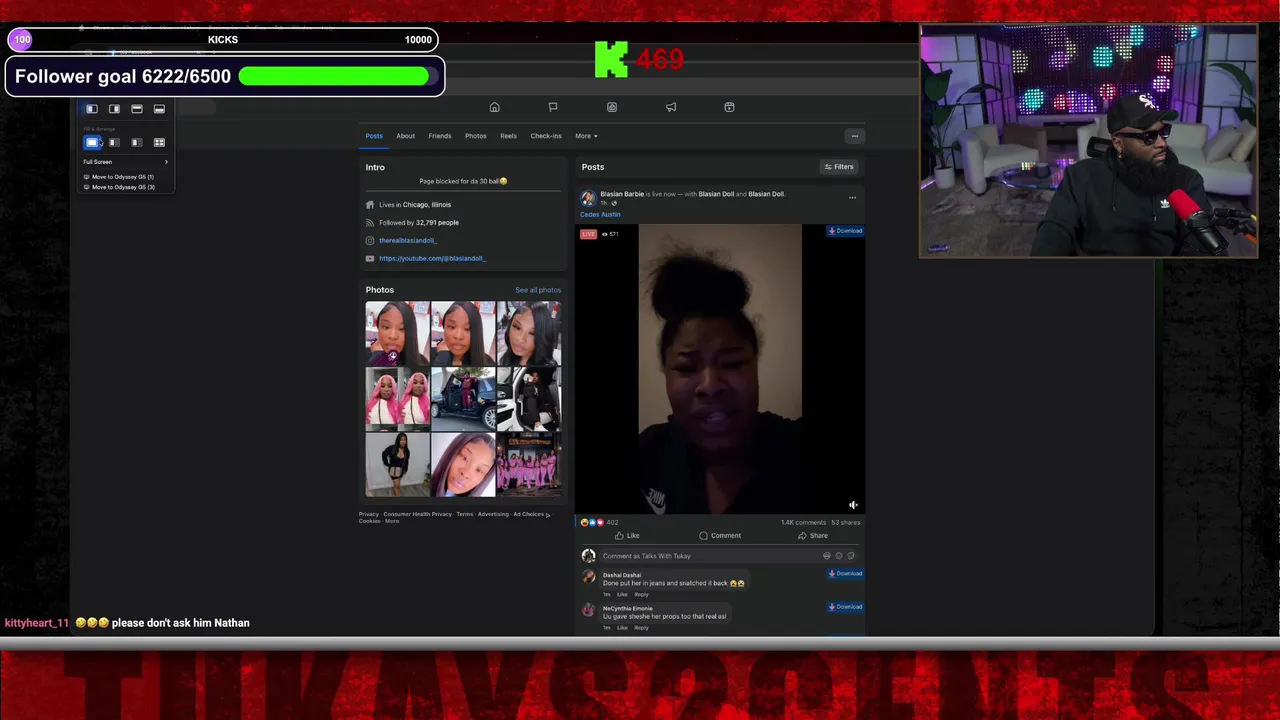Viewport: 1280px width, 720px height.
Task: Choose Move to Odyssey G5 (3)
Action: [x=119, y=187]
